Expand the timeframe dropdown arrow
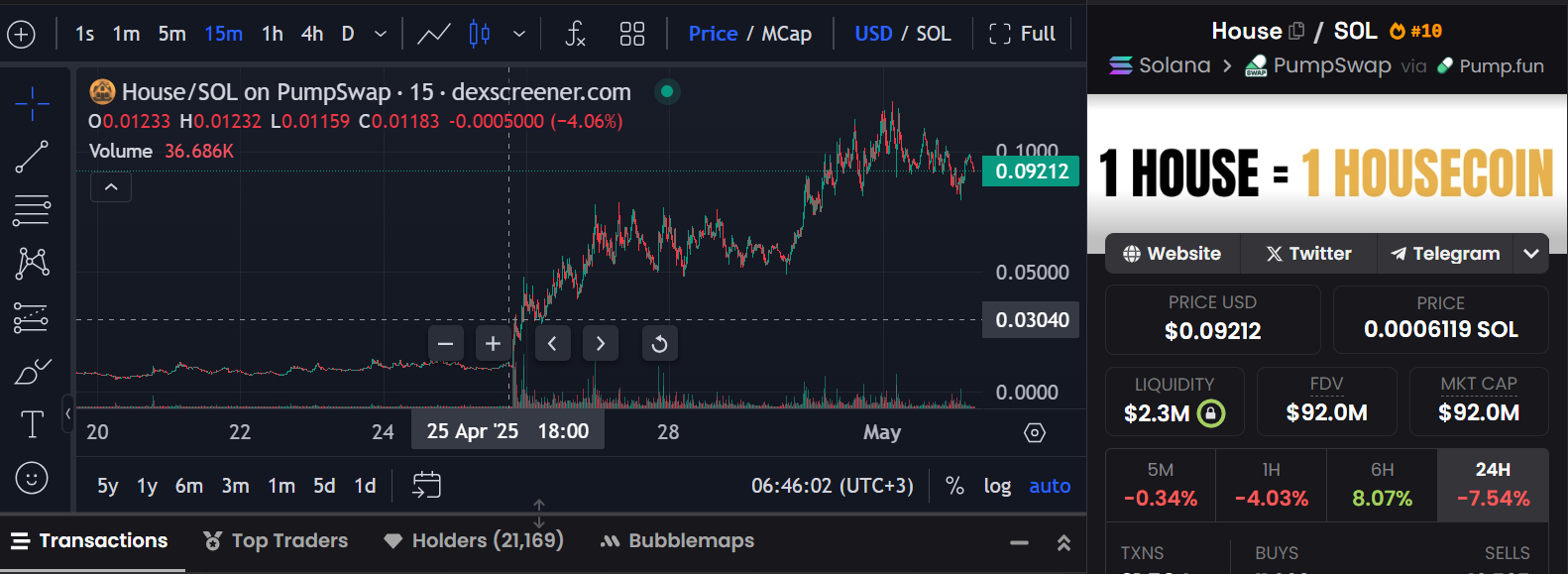The image size is (1568, 574). click(x=381, y=34)
